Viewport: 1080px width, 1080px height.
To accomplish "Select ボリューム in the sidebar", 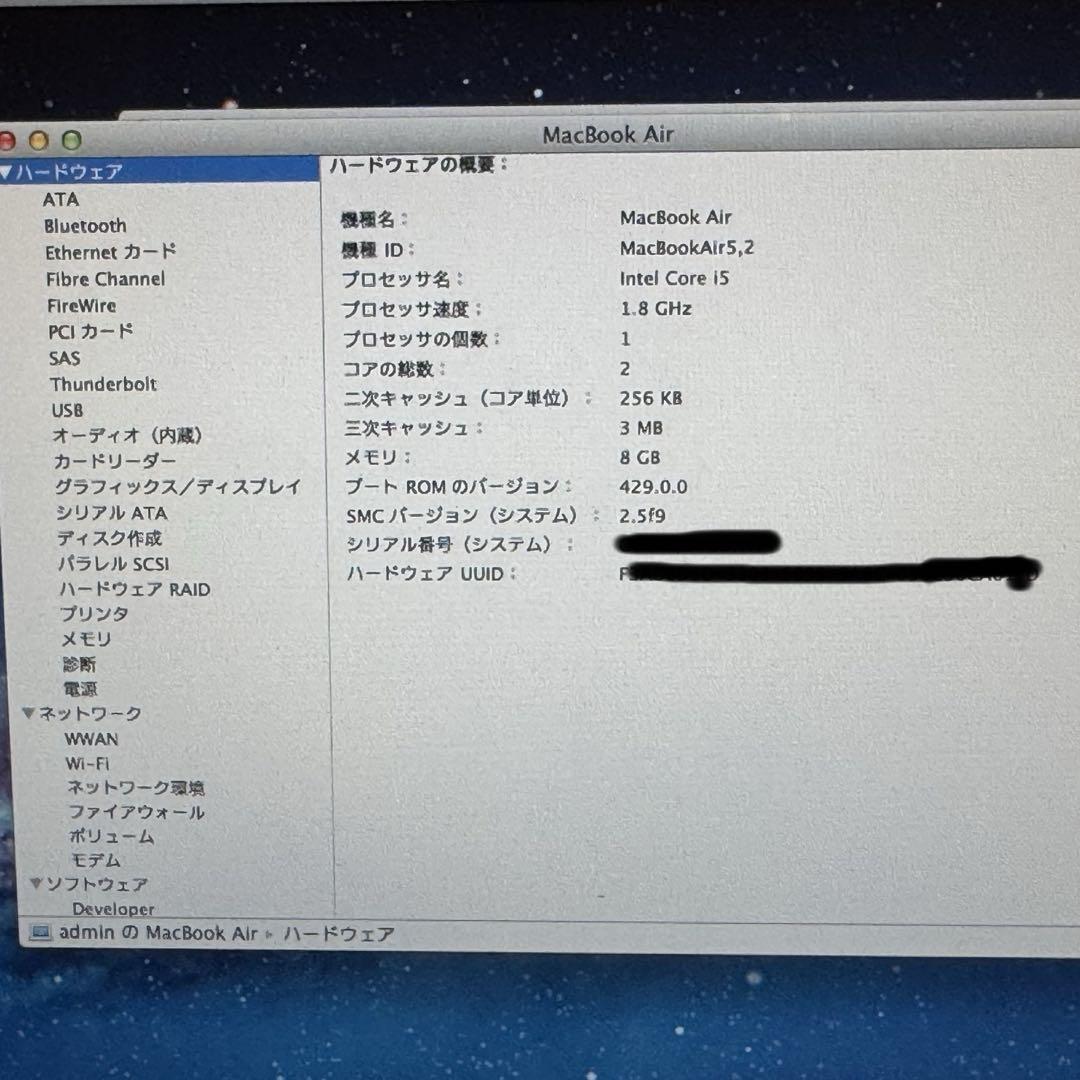I will [112, 836].
